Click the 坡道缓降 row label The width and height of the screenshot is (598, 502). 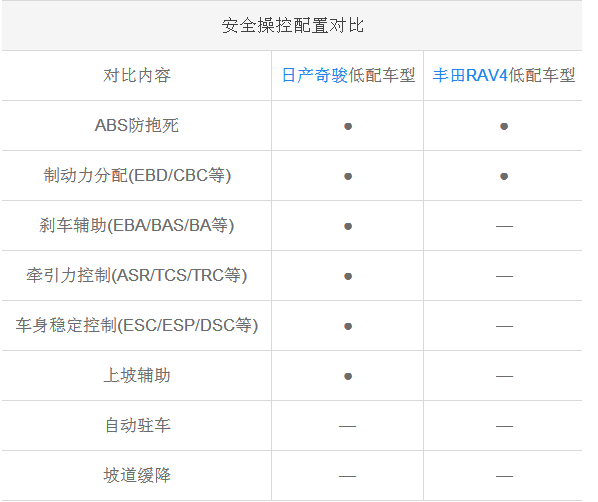(x=137, y=475)
